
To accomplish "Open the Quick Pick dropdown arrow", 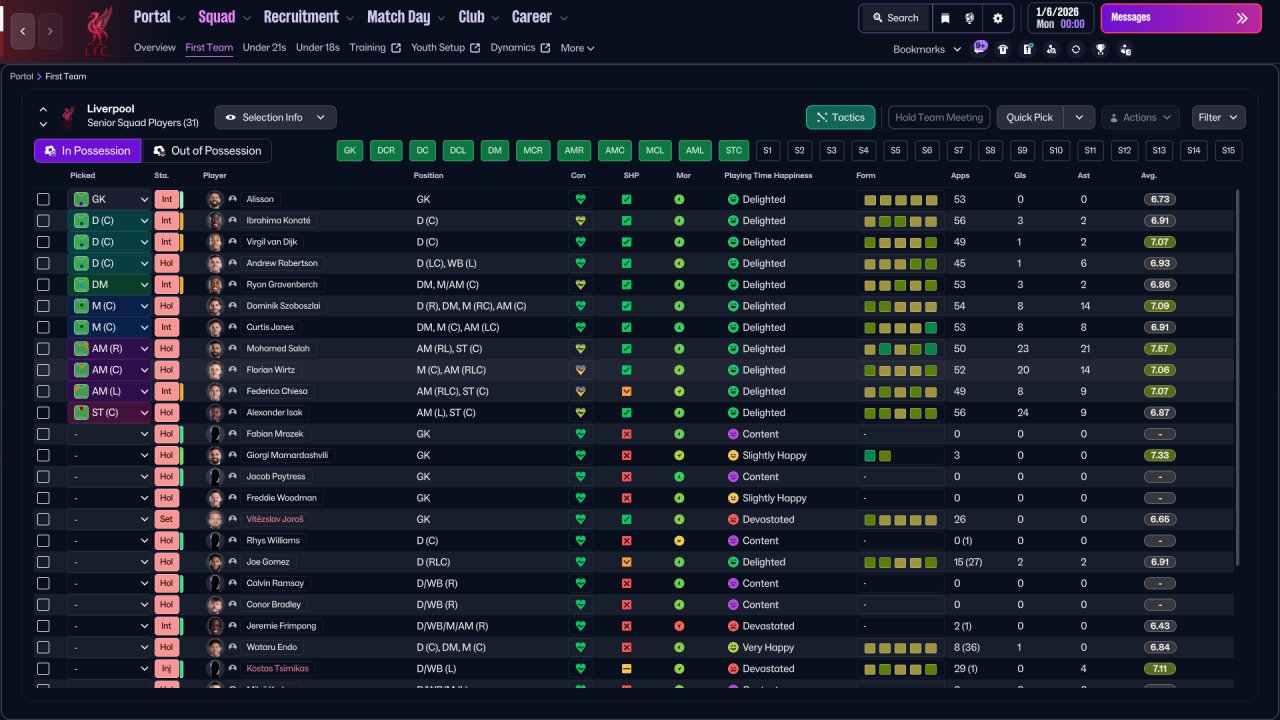I will tap(1079, 117).
